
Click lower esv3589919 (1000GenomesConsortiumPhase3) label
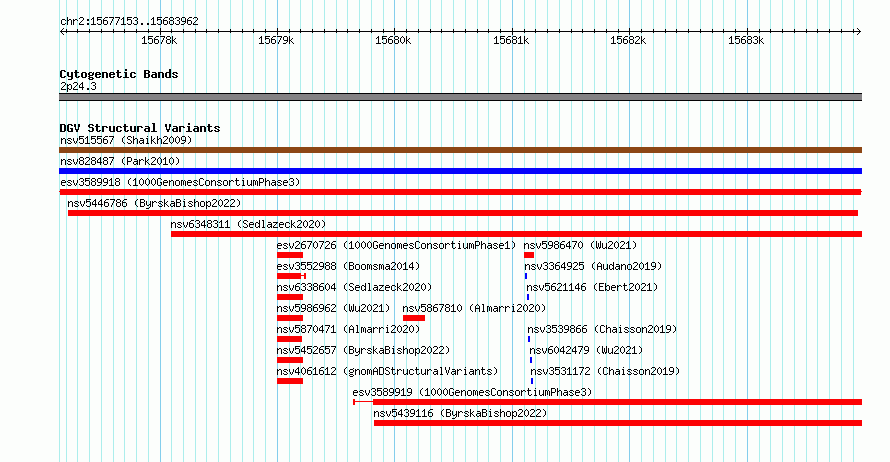tap(472, 392)
